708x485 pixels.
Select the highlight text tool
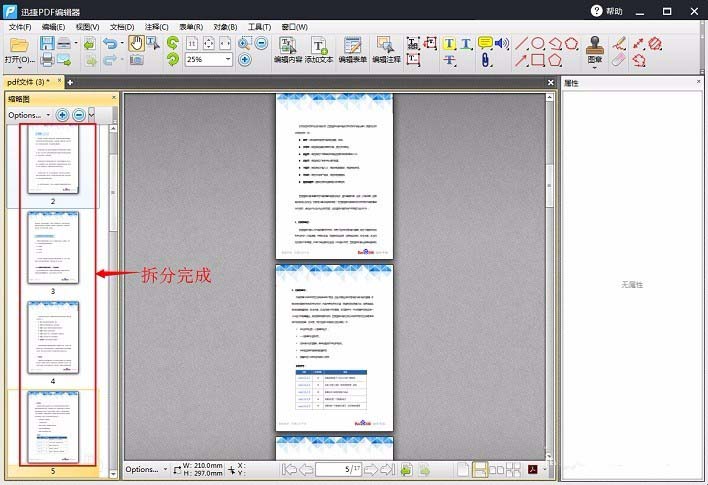pyautogui.click(x=449, y=43)
